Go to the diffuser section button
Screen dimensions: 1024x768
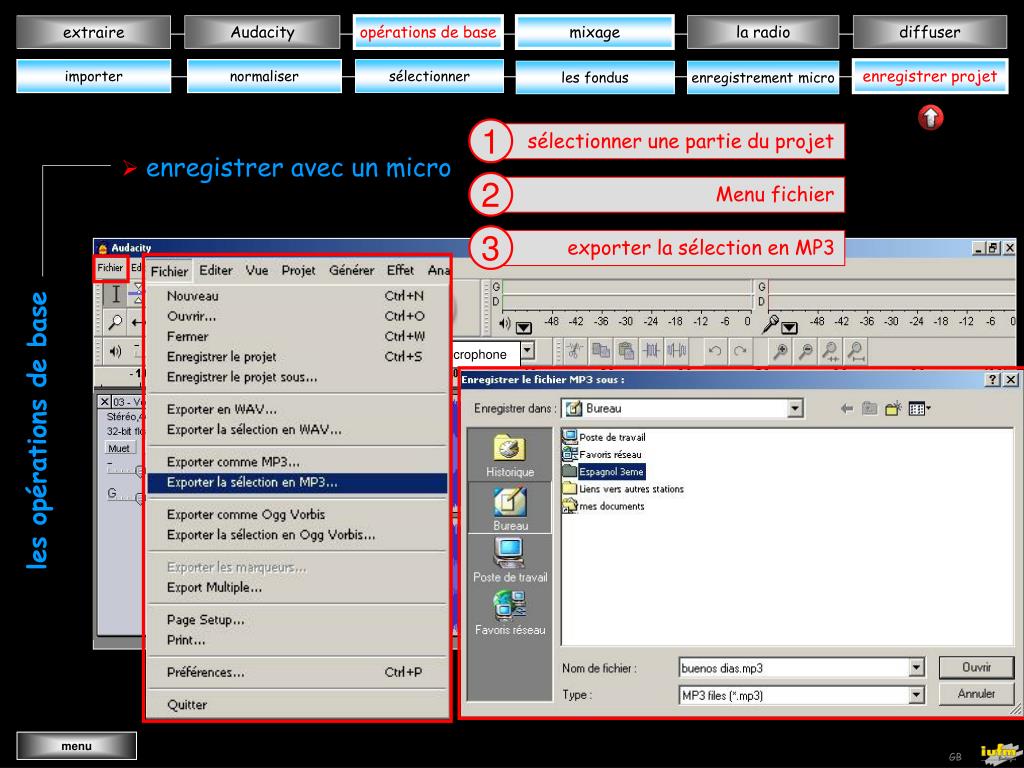pos(930,32)
